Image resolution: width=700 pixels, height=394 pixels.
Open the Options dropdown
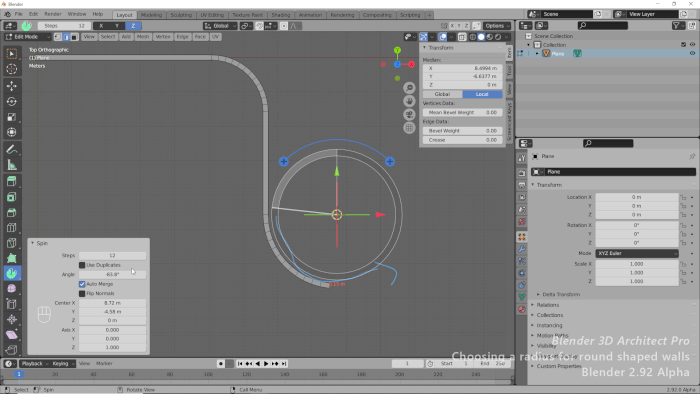(496, 26)
